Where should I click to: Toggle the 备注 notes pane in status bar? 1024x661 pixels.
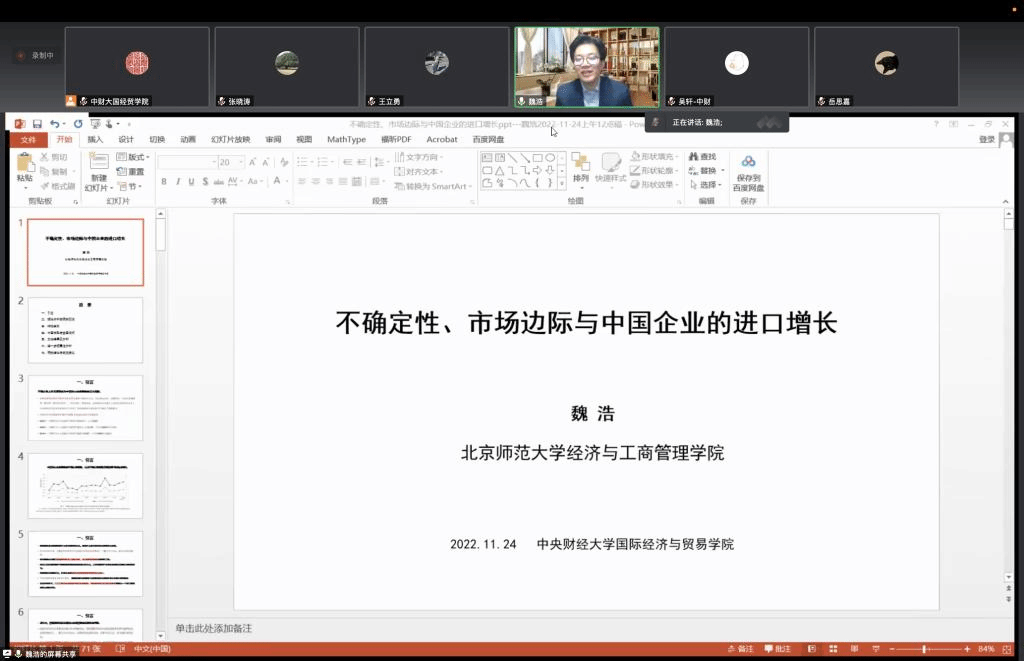740,649
